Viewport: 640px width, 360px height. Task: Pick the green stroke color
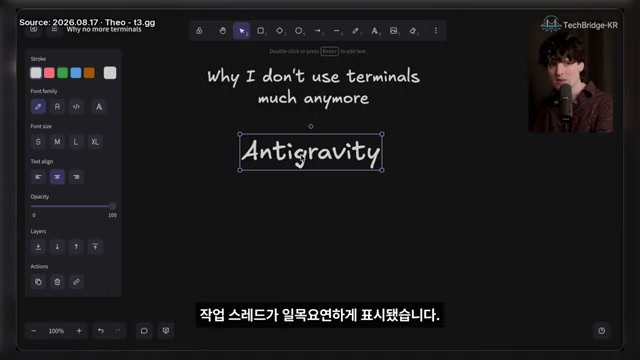coord(62,73)
